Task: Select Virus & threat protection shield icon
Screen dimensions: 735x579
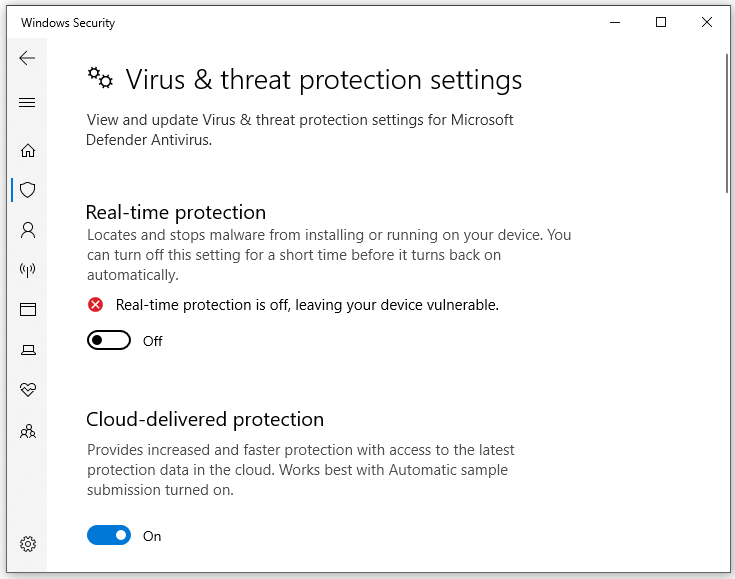Action: tap(28, 190)
